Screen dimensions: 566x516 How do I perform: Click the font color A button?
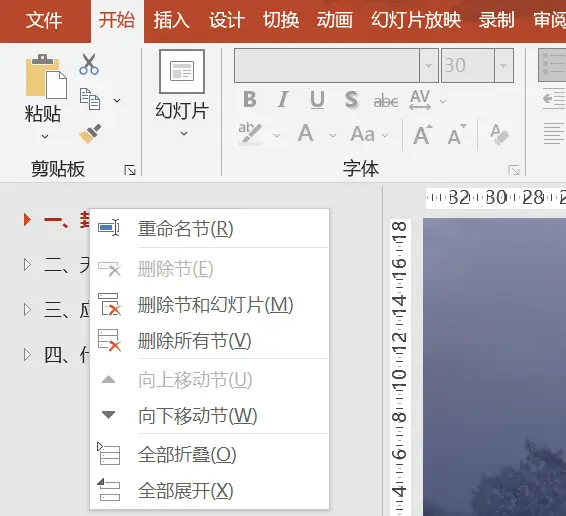pyautogui.click(x=305, y=134)
